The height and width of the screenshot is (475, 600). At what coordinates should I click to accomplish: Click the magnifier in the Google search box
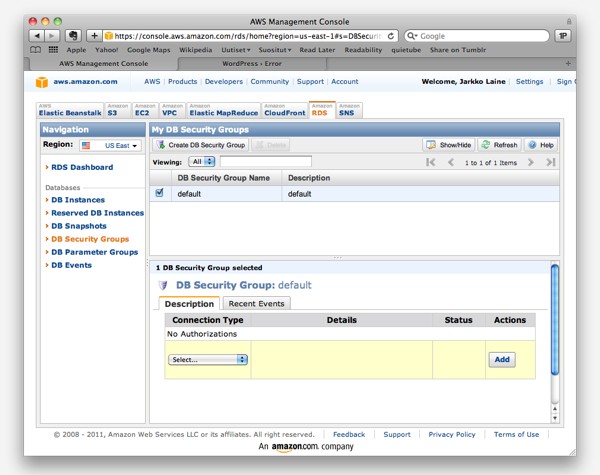point(412,36)
